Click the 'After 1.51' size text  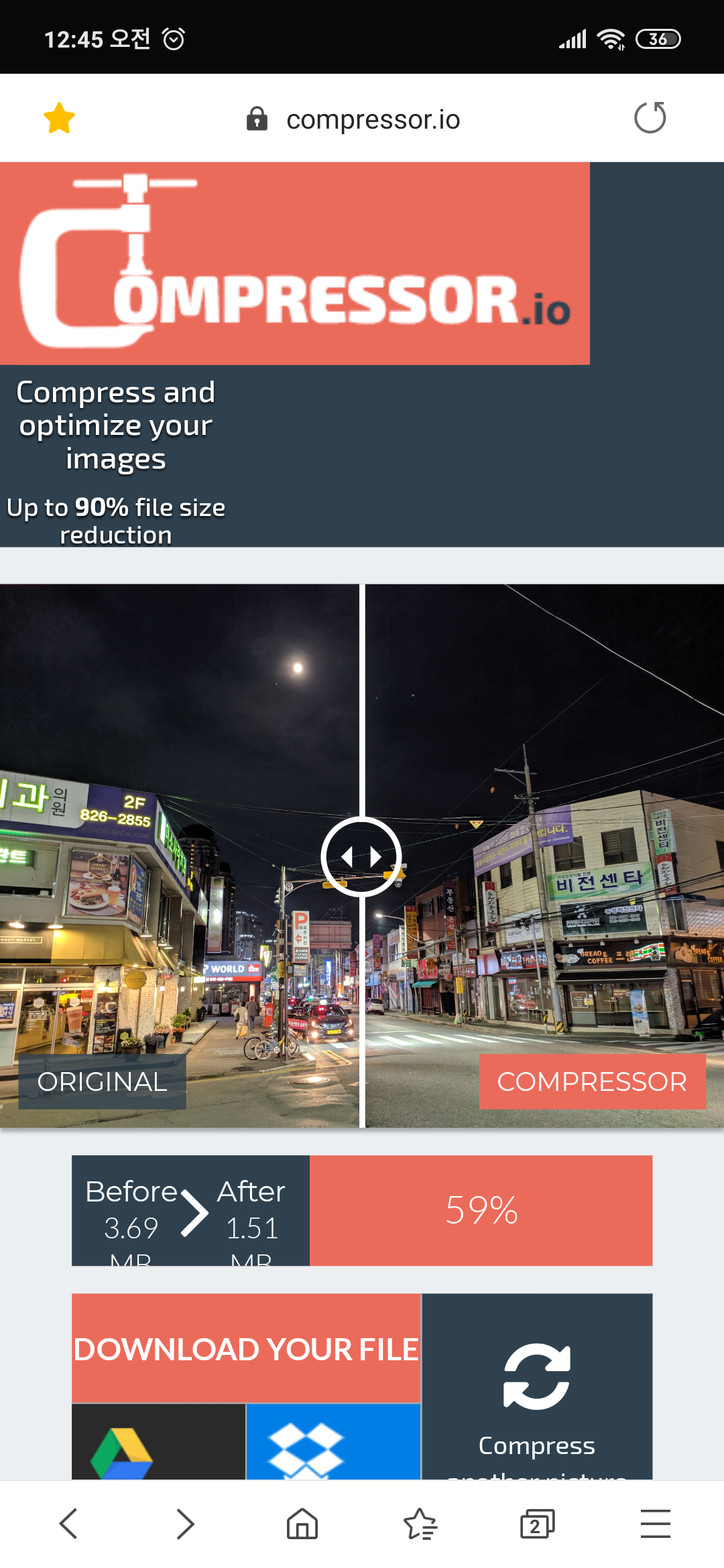point(251,1210)
